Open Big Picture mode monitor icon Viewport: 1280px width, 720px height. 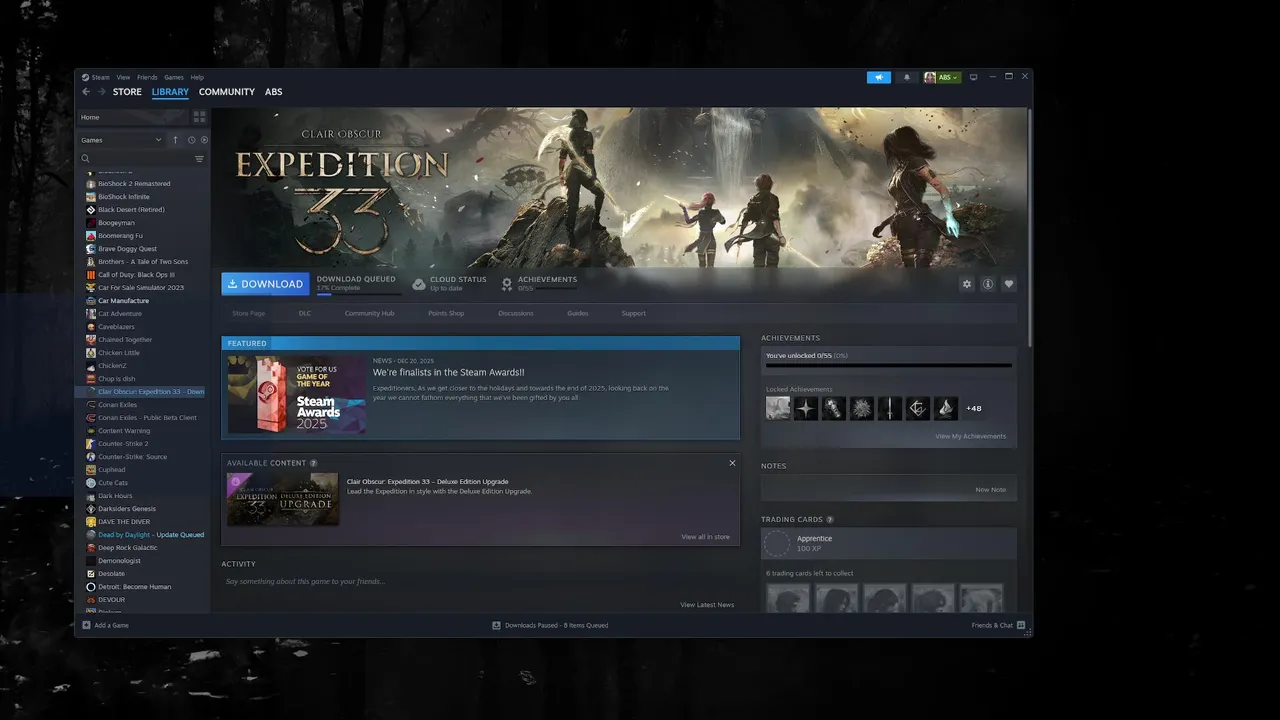(x=973, y=77)
